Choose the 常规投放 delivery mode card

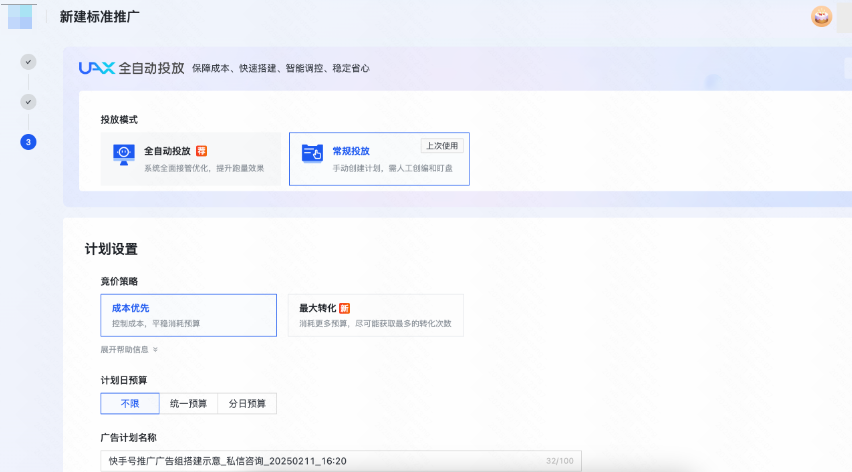pos(379,159)
